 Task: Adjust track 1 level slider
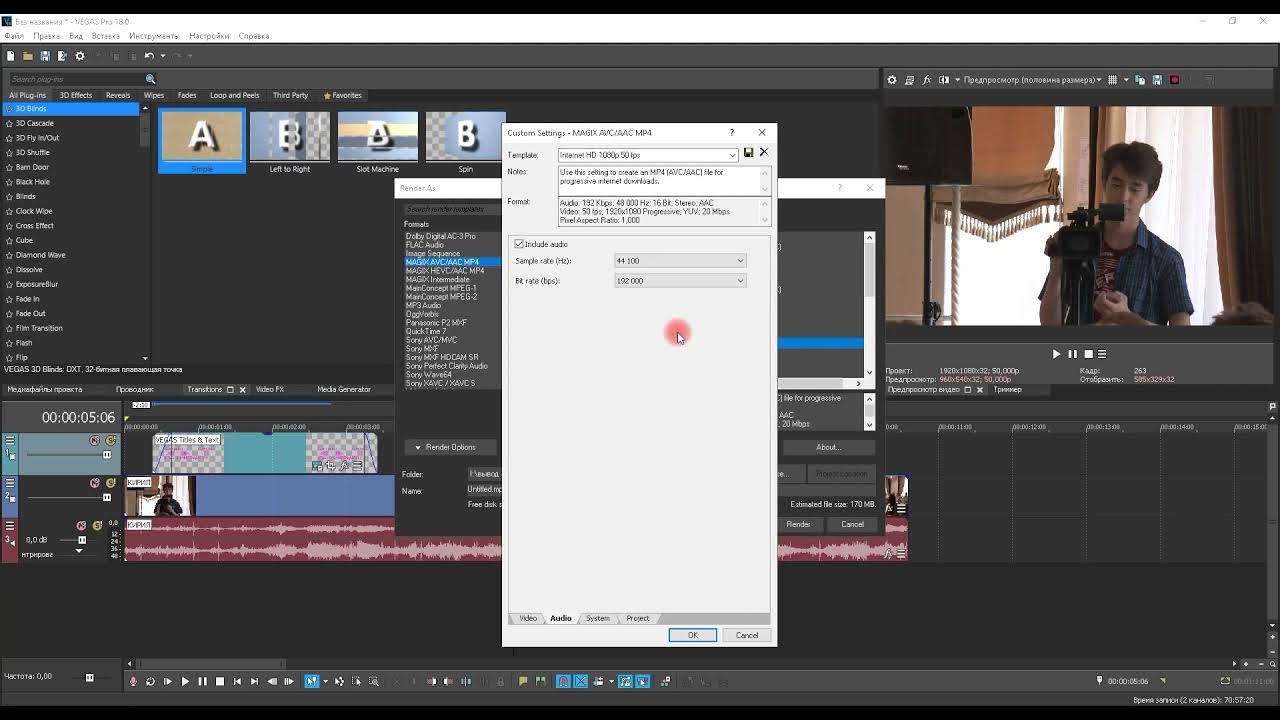106,455
